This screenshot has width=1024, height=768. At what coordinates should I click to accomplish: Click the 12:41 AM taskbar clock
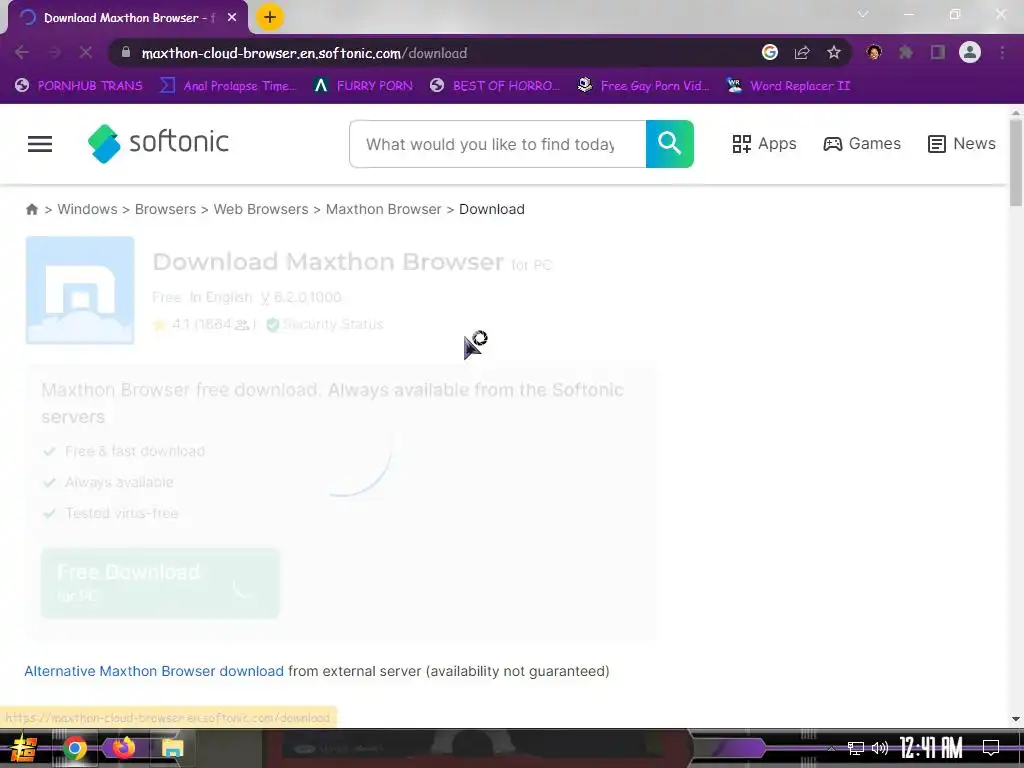click(931, 748)
